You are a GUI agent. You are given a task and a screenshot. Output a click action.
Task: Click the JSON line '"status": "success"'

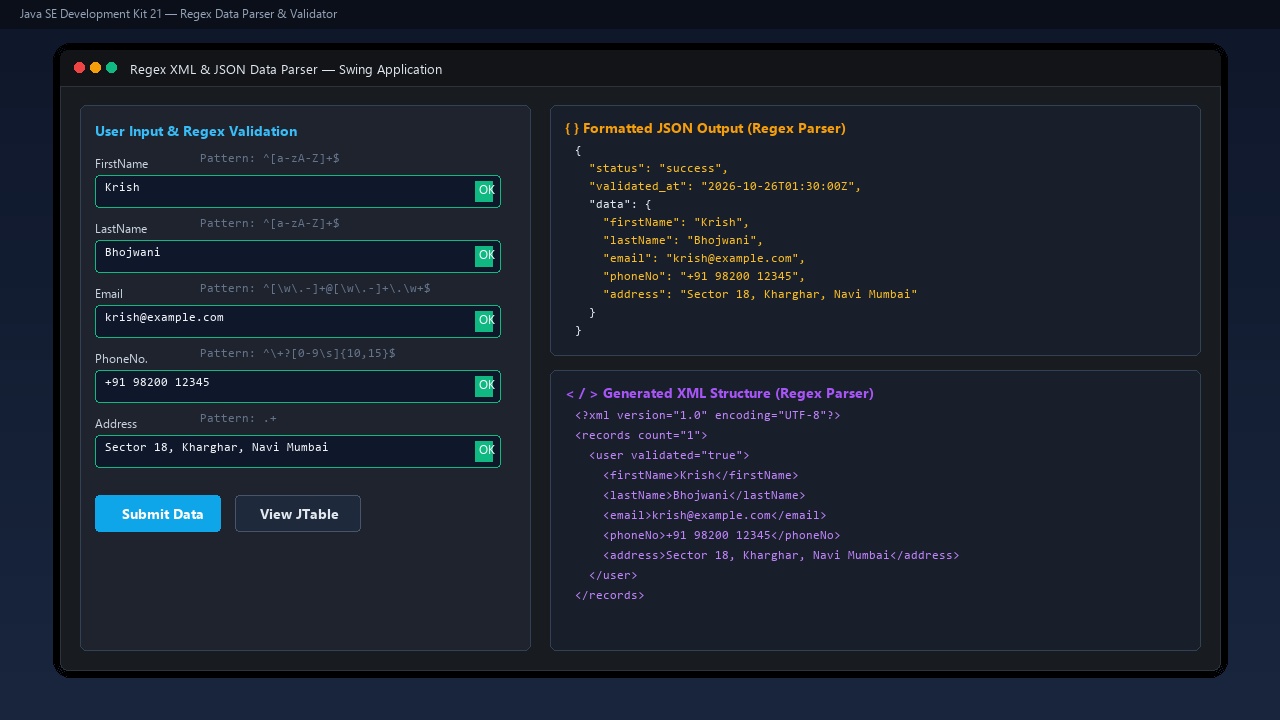pyautogui.click(x=659, y=168)
